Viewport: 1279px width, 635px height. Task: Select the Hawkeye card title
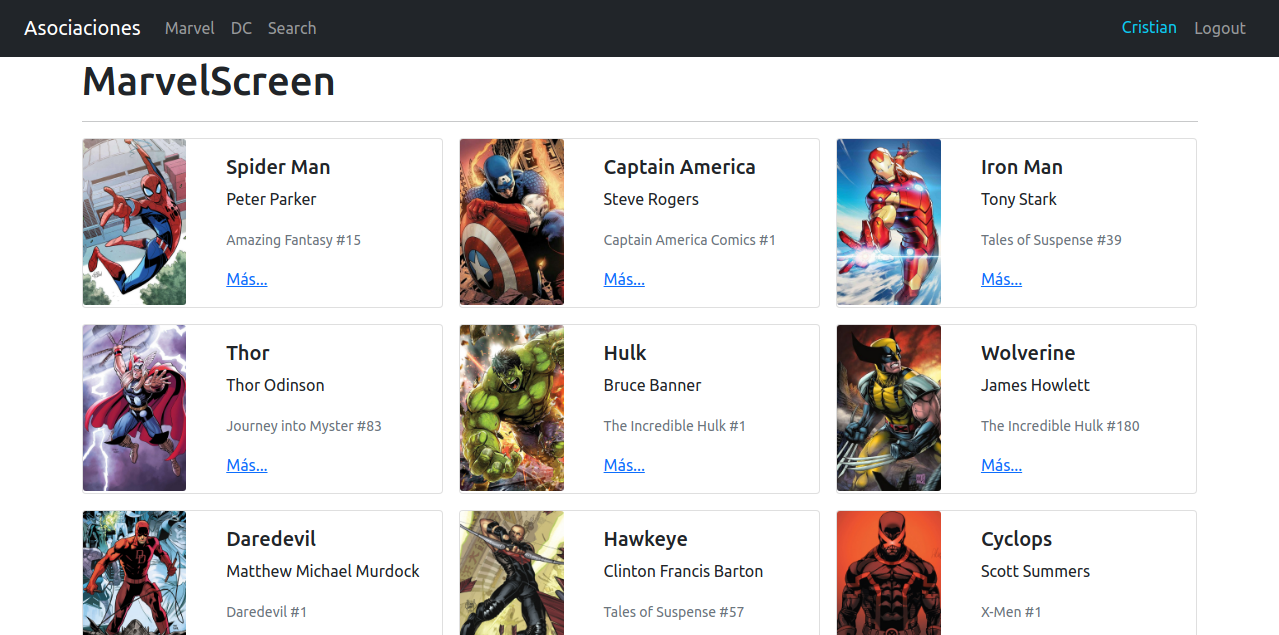[646, 539]
